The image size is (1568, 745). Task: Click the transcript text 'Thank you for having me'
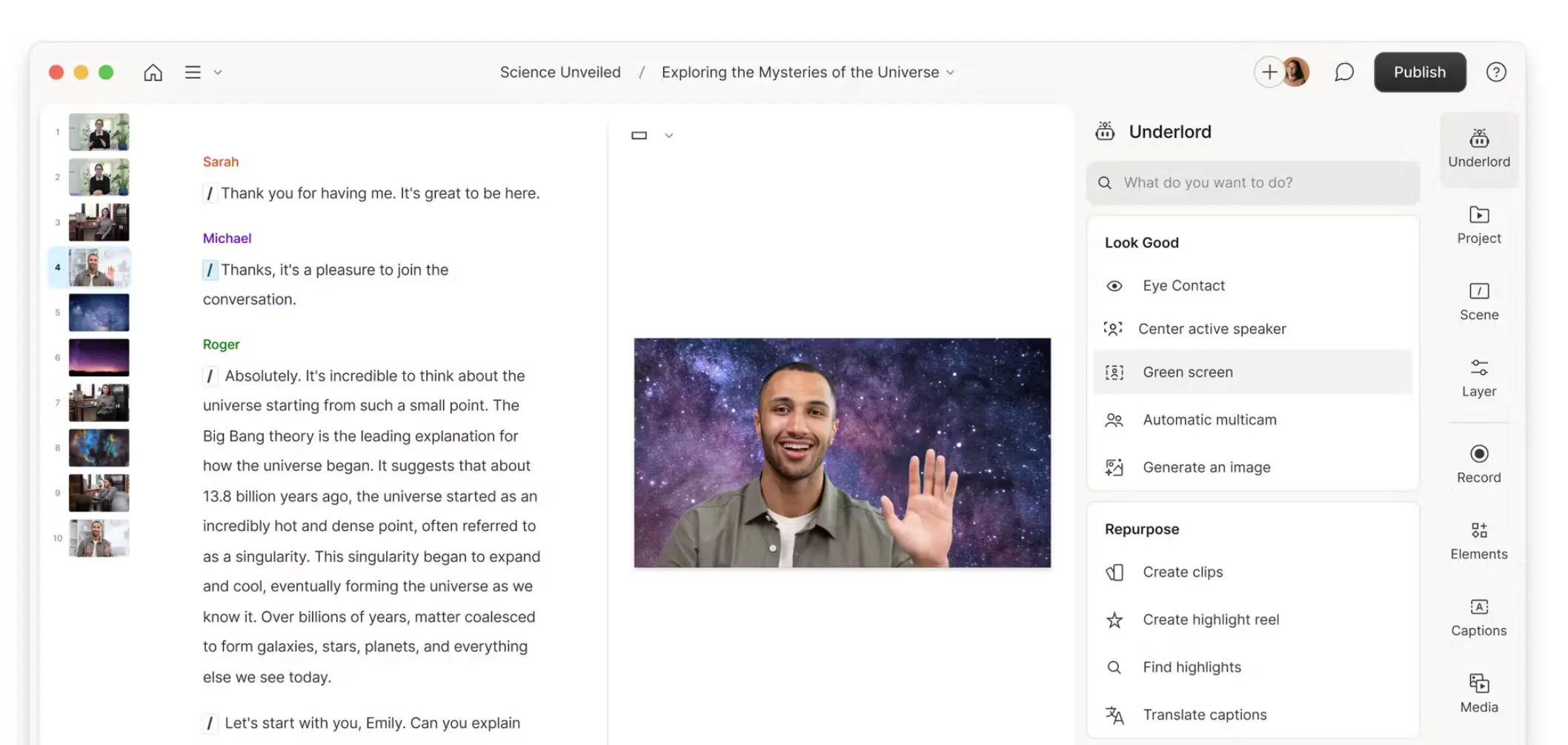(x=308, y=193)
